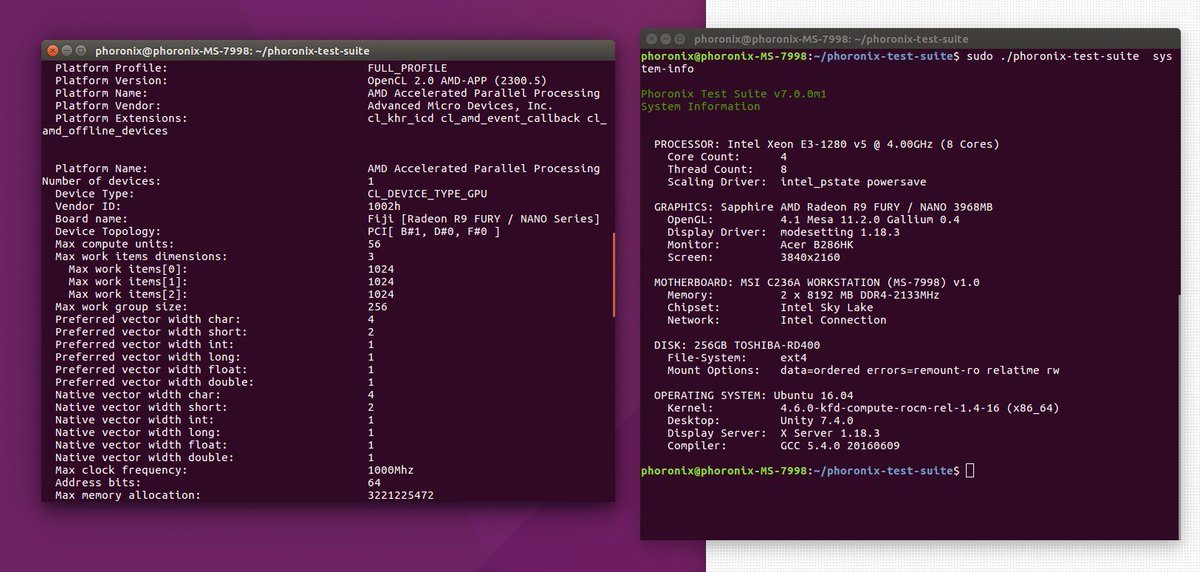
Task: Click '3840x2160' screen resolution value
Action: [810, 257]
